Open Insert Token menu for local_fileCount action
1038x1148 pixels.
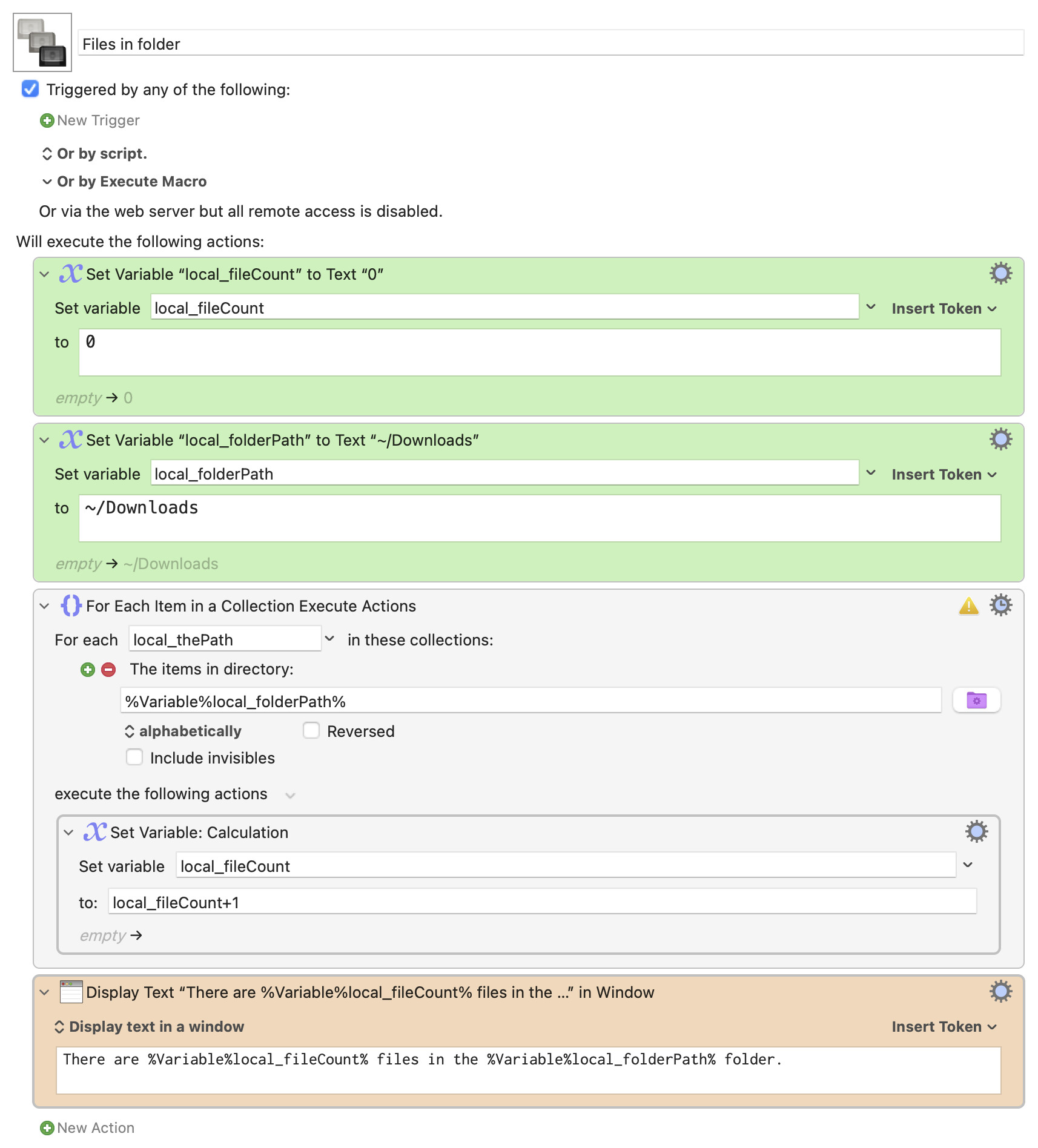click(x=944, y=309)
